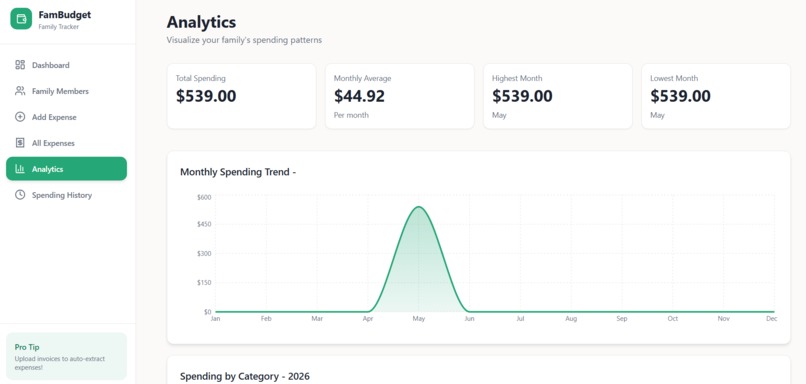
Task: Click the Family Tracker subtitle
Action: (x=59, y=27)
